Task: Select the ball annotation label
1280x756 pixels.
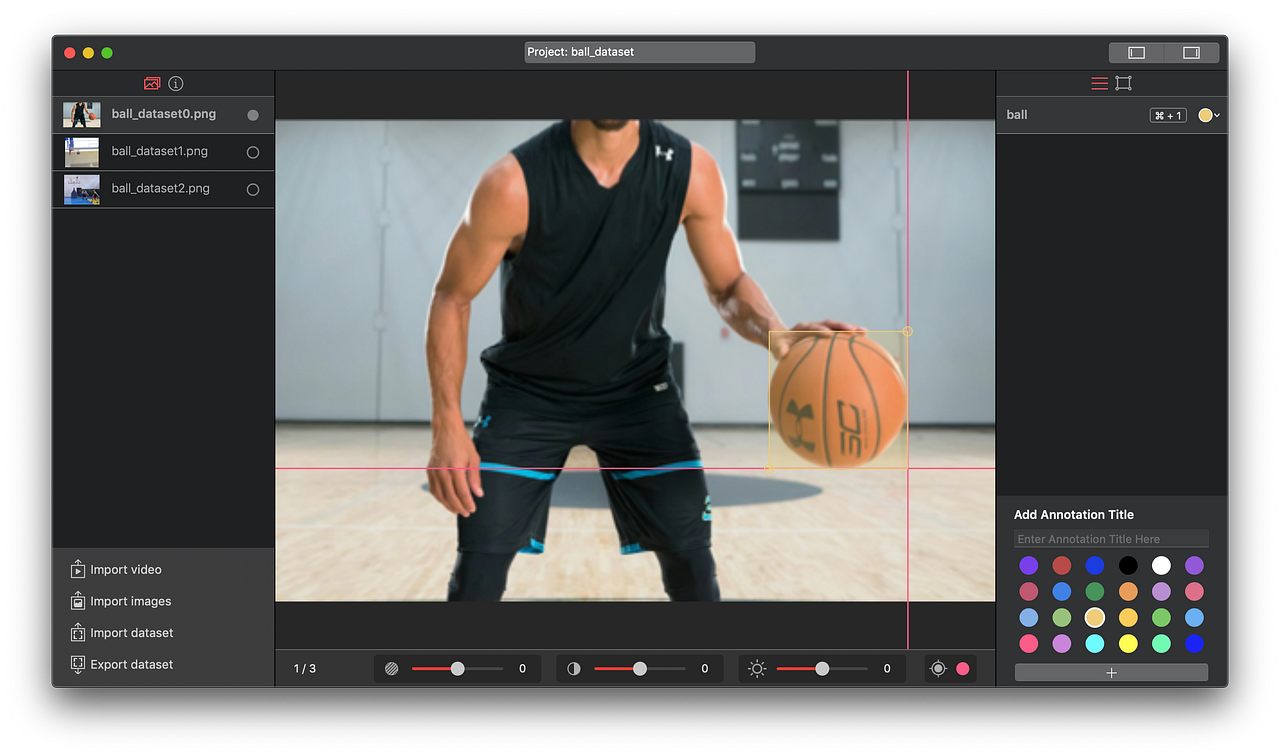Action: (1017, 114)
